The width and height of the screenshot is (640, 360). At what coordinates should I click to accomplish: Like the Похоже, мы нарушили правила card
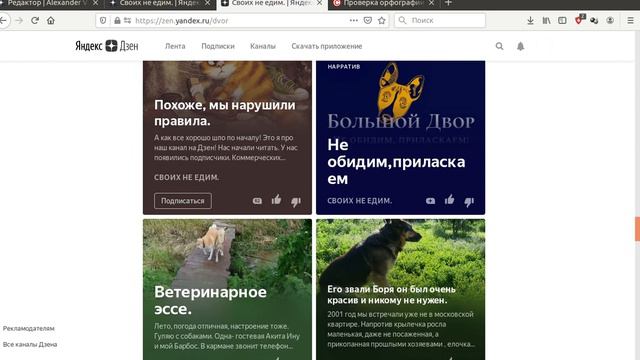click(x=276, y=200)
